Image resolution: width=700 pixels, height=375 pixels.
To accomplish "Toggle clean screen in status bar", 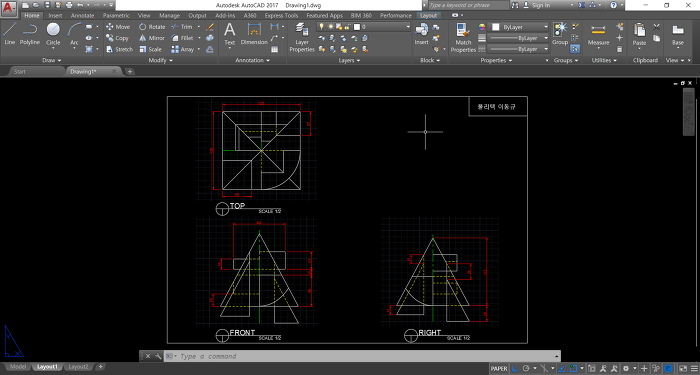I will [x=683, y=369].
